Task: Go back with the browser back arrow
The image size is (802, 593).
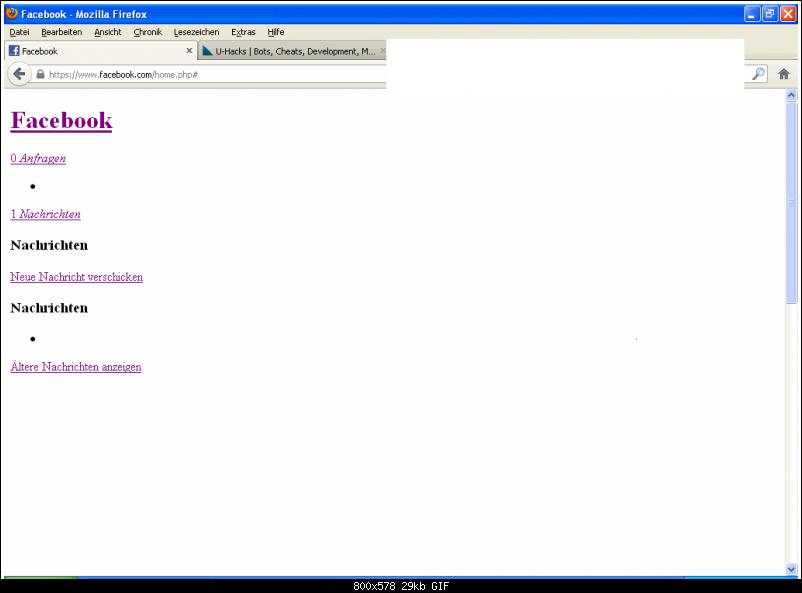Action: (x=19, y=74)
